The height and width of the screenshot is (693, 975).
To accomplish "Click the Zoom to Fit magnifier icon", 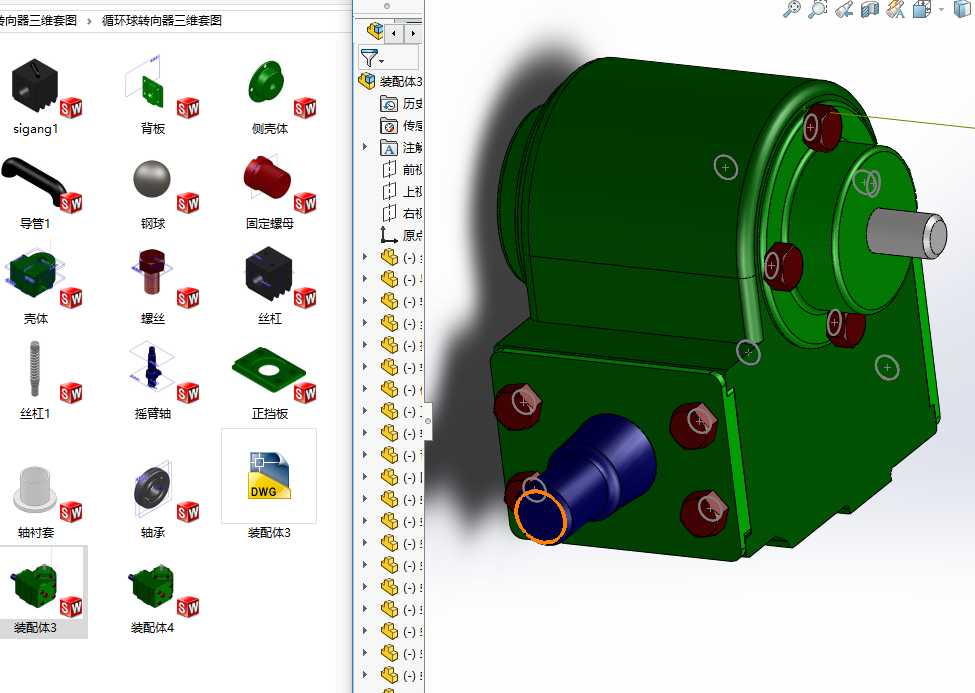I will 792,9.
